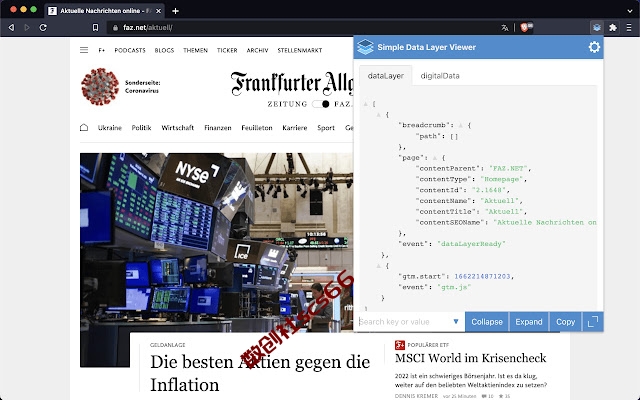Click the Simple Data Layer Viewer extension icon in toolbar

[597, 27]
